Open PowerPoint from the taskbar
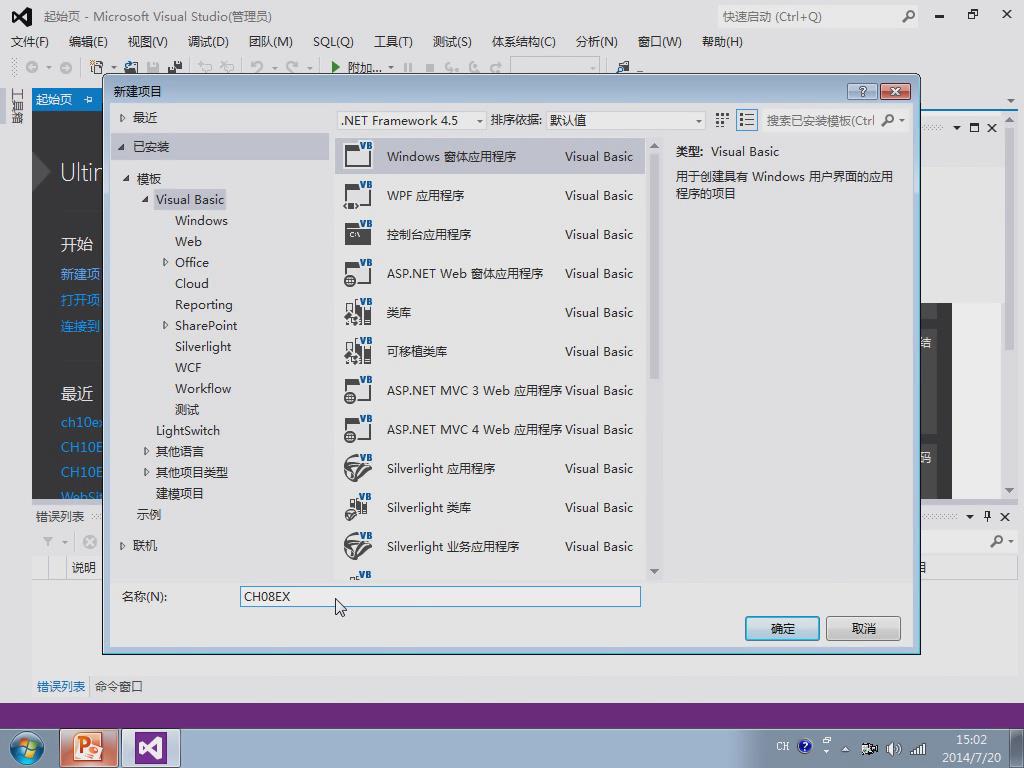Viewport: 1024px width, 768px height. [88, 748]
